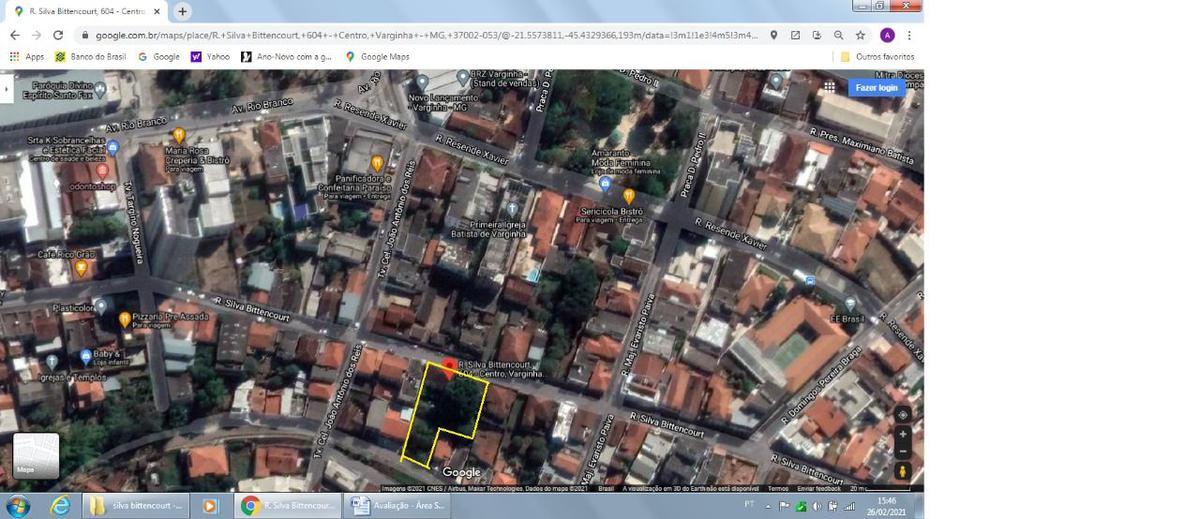Click the BRZ Varginha stand de vendas marker
This screenshot has width=1200, height=519.
click(x=461, y=75)
